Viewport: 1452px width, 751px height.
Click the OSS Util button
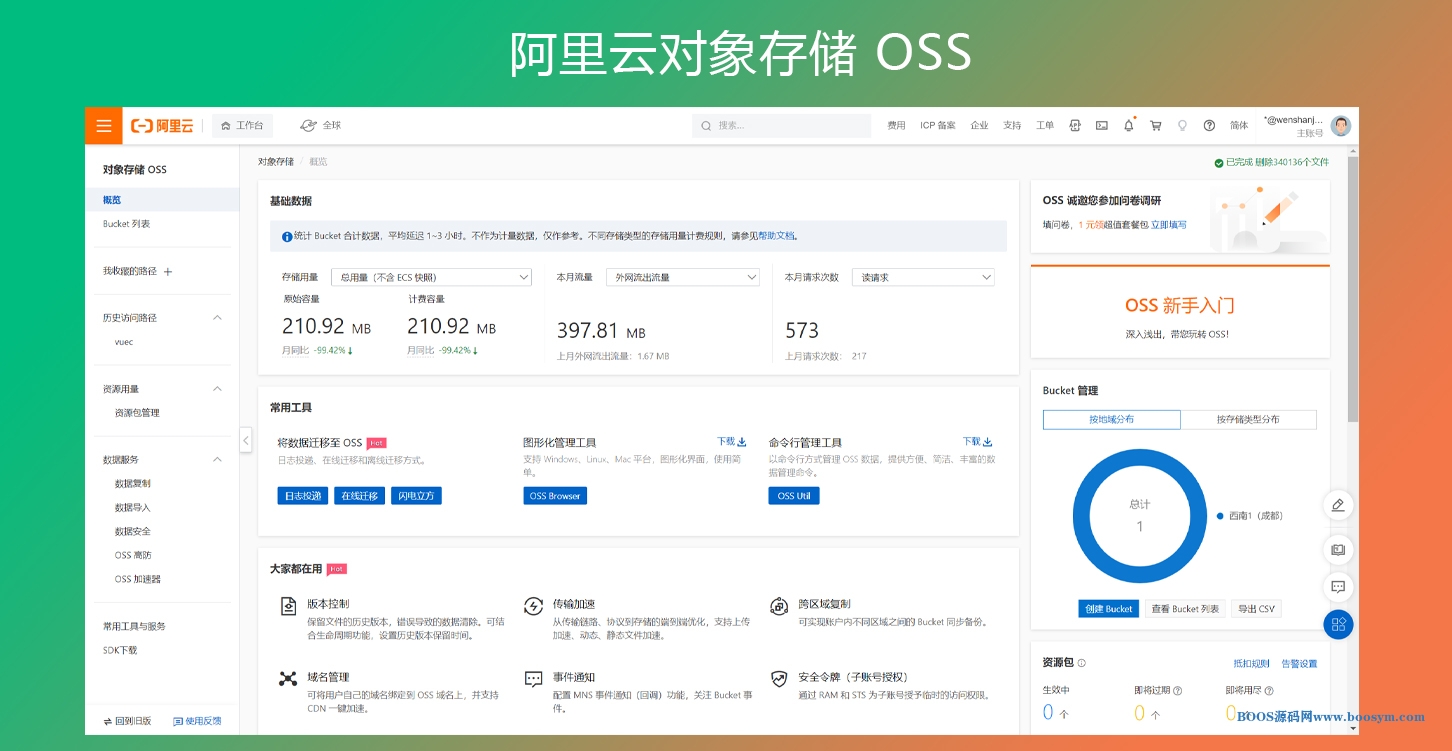coord(794,496)
